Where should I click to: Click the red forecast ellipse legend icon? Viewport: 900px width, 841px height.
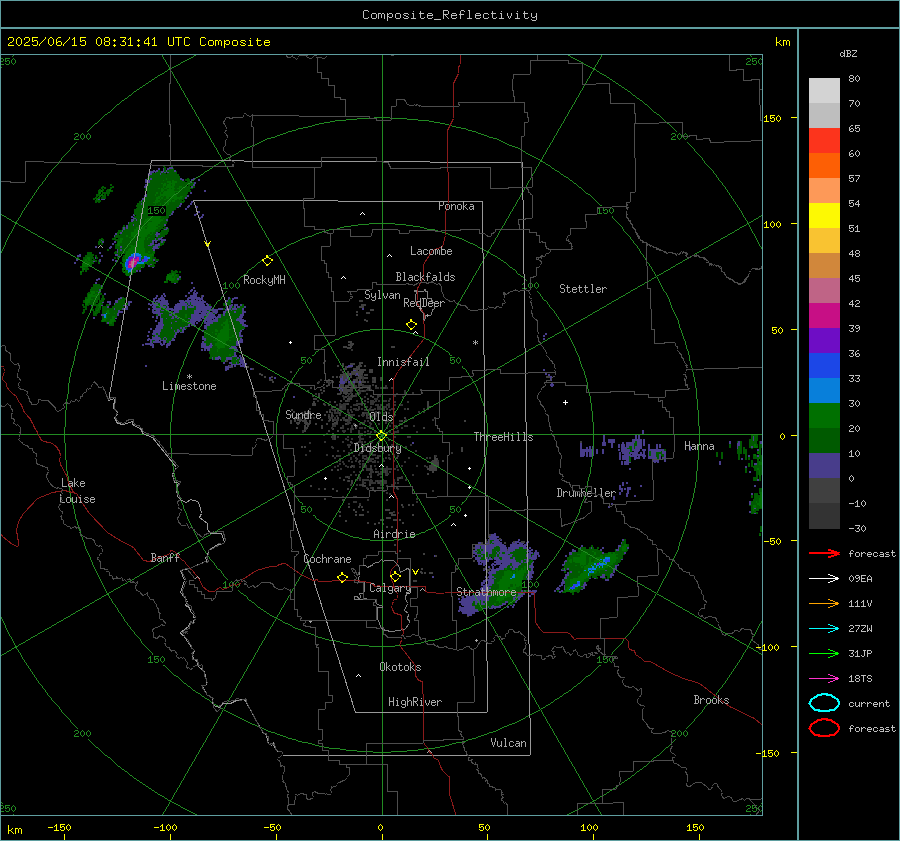tap(824, 728)
